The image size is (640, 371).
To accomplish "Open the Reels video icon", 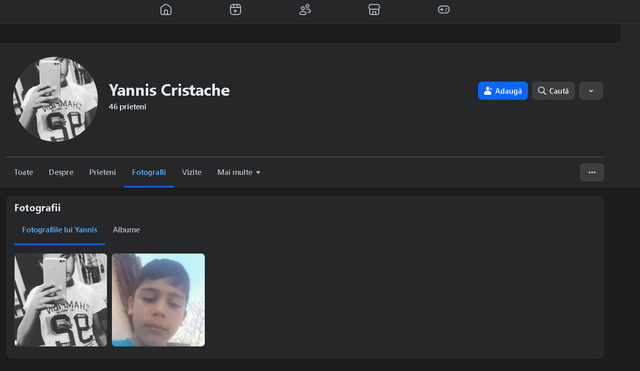I will (x=236, y=9).
